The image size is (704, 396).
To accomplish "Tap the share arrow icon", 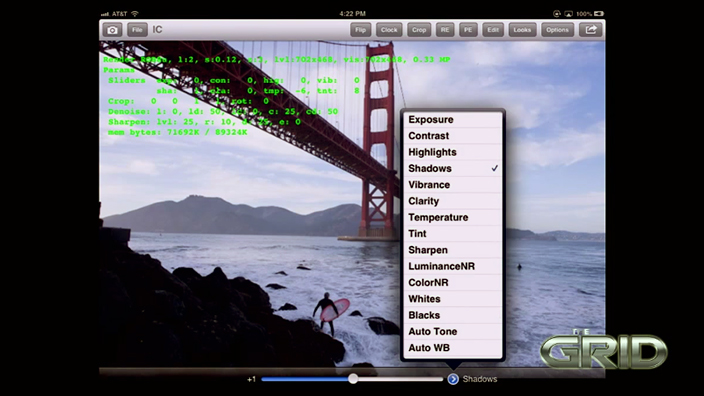I will [x=590, y=30].
